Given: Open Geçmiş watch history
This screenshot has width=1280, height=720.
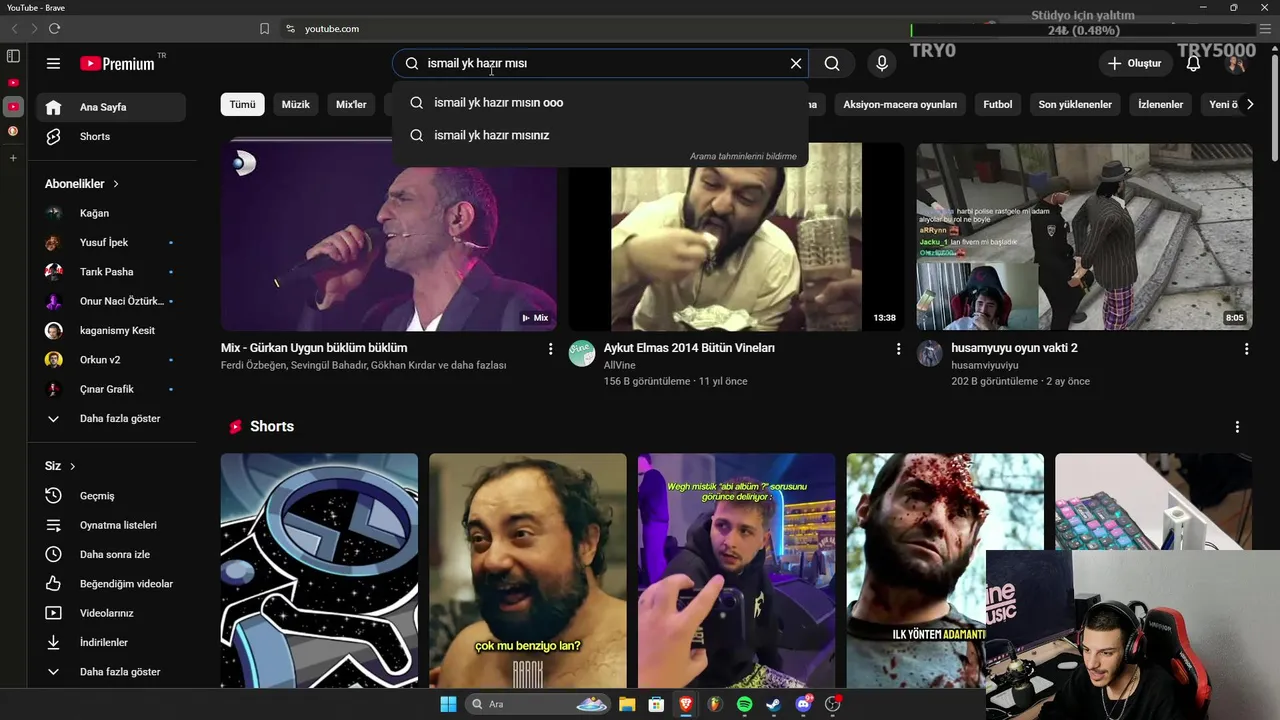Looking at the screenshot, I should 111,496.
